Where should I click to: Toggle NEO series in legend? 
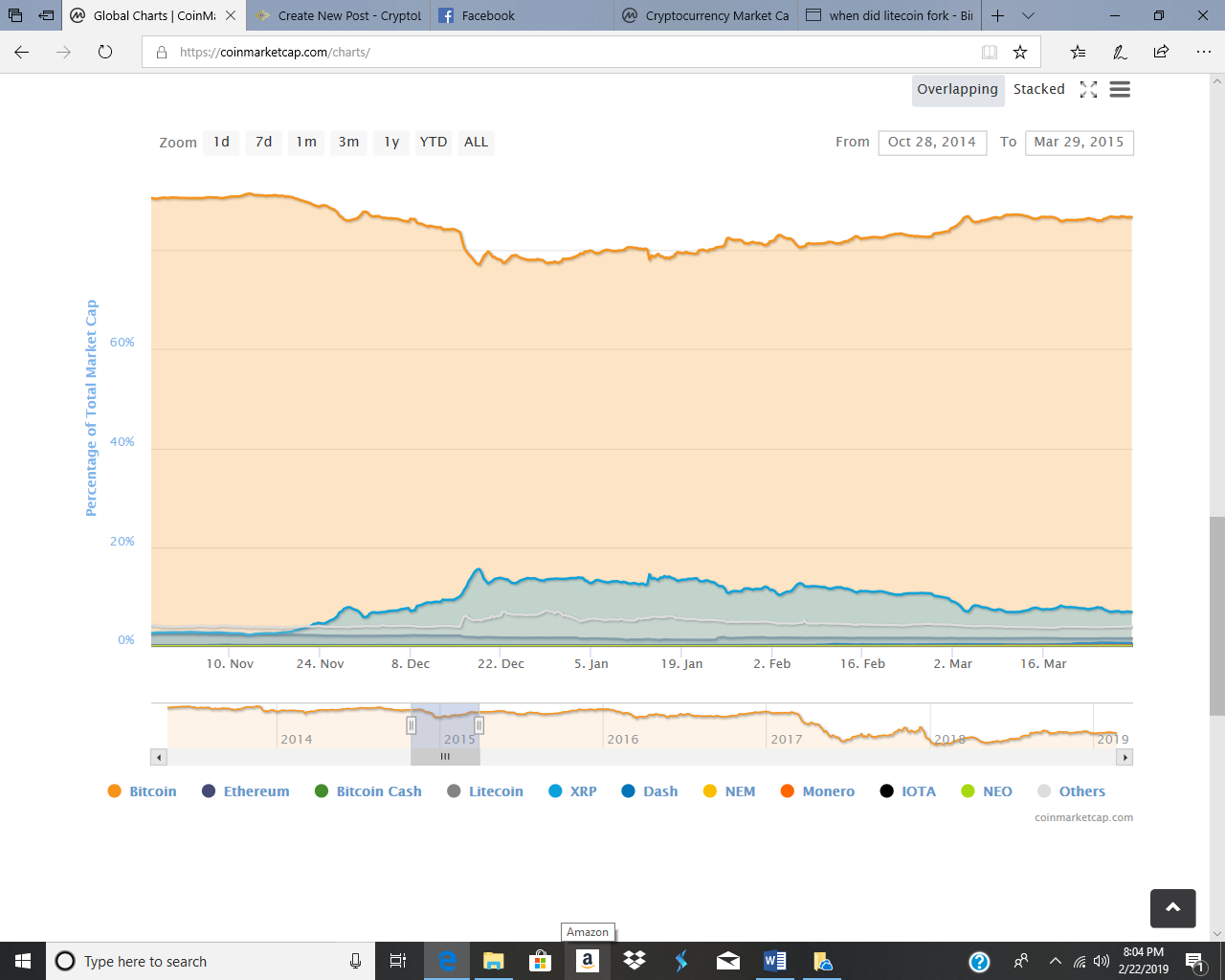[987, 791]
